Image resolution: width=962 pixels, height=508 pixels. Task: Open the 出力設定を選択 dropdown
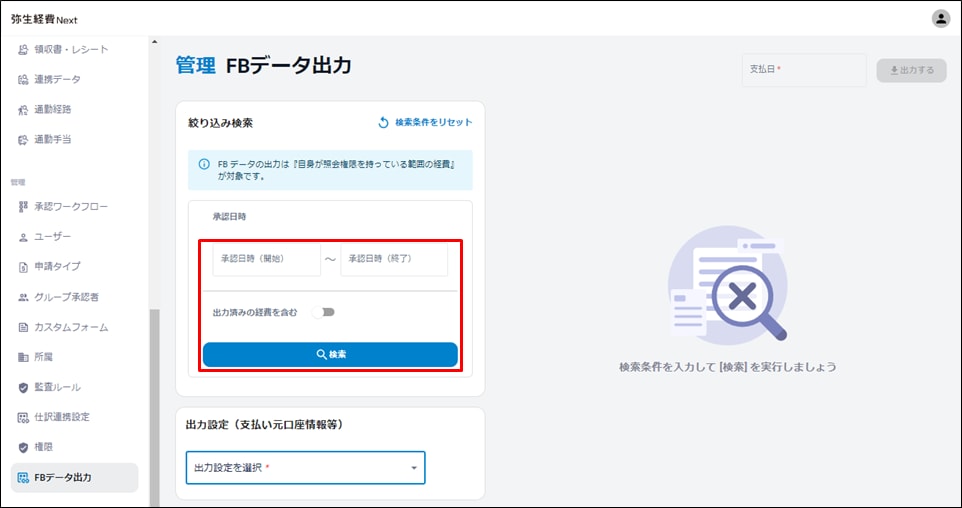306,468
